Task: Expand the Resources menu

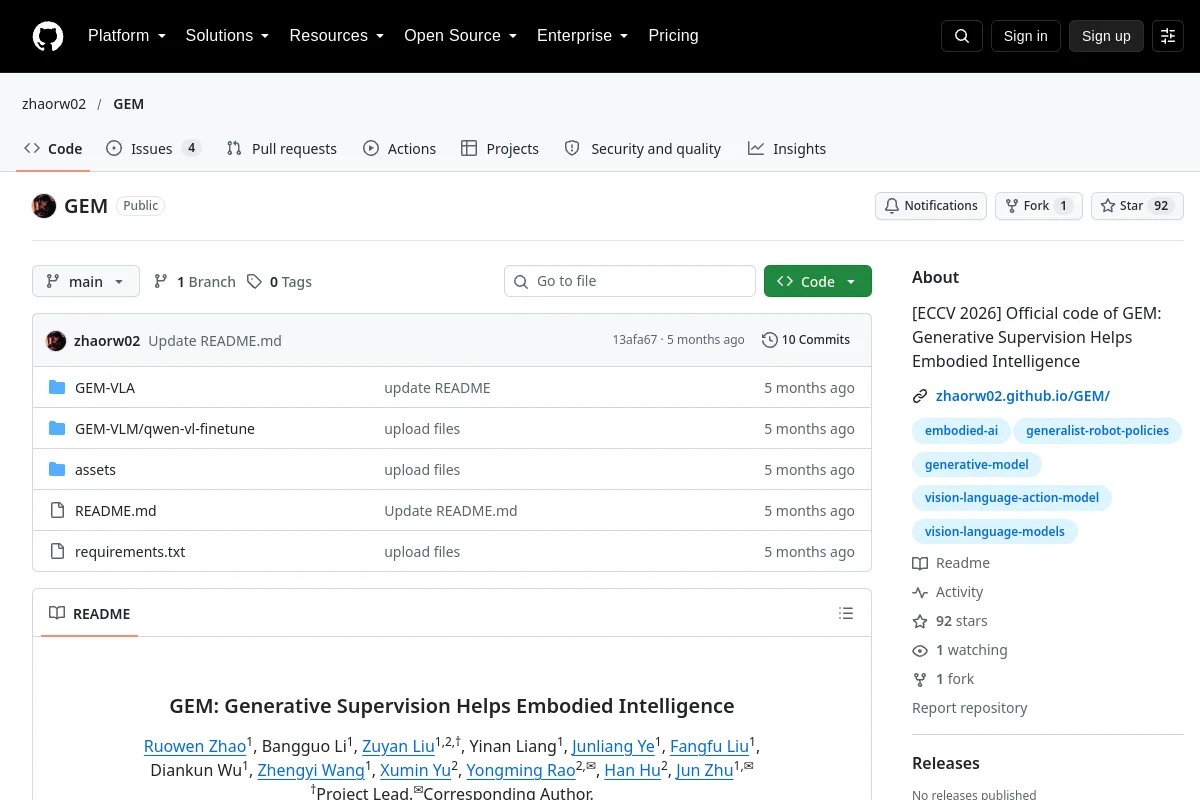Action: tap(337, 36)
